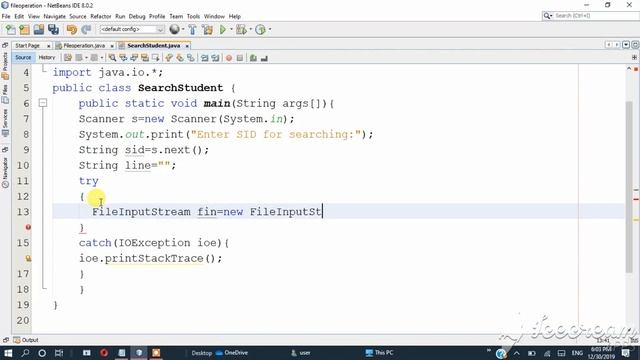This screenshot has height=360, width=640.
Task: Click the Next Bookmark icon
Action: coord(180,58)
